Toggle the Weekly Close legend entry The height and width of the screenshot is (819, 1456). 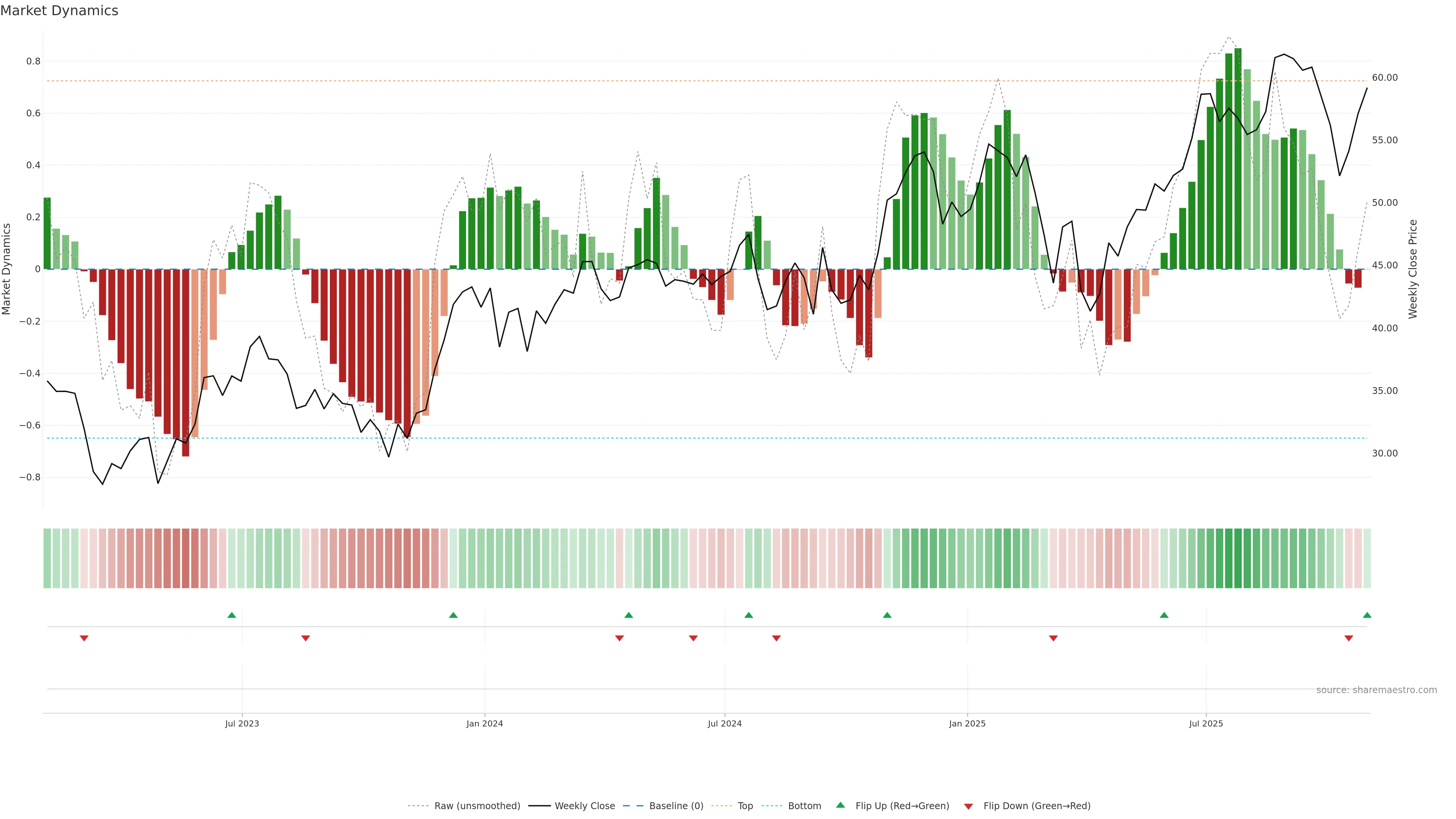584,806
